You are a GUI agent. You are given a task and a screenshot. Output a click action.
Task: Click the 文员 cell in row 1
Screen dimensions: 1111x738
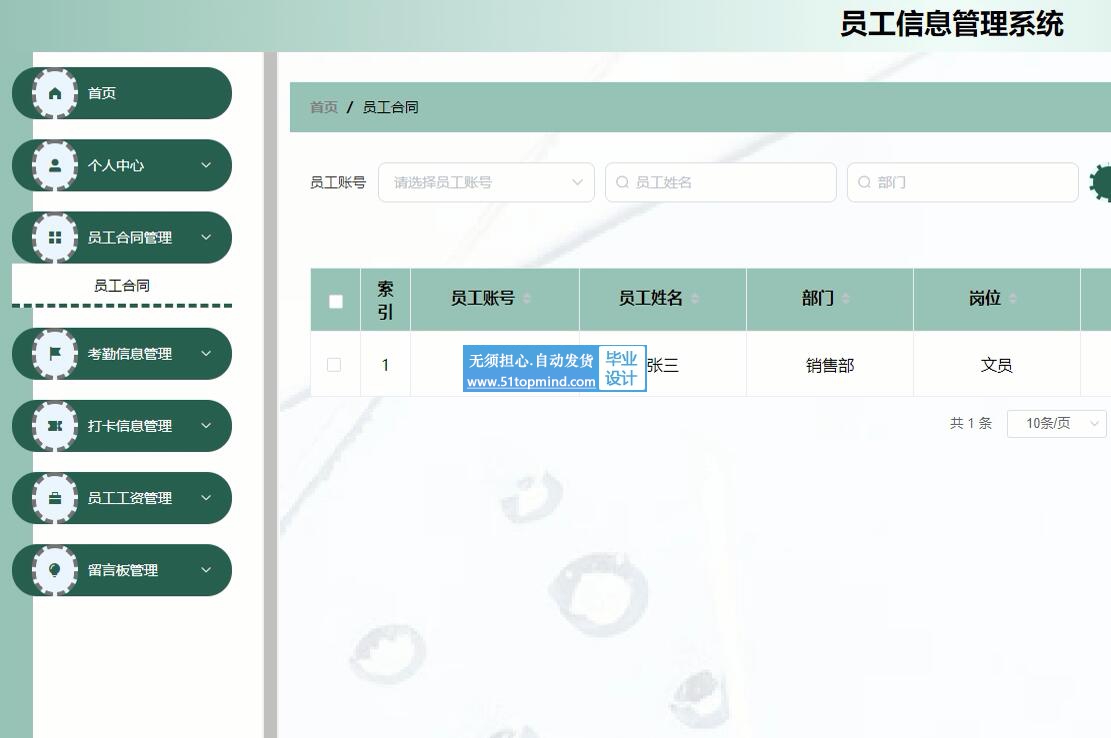(x=996, y=365)
